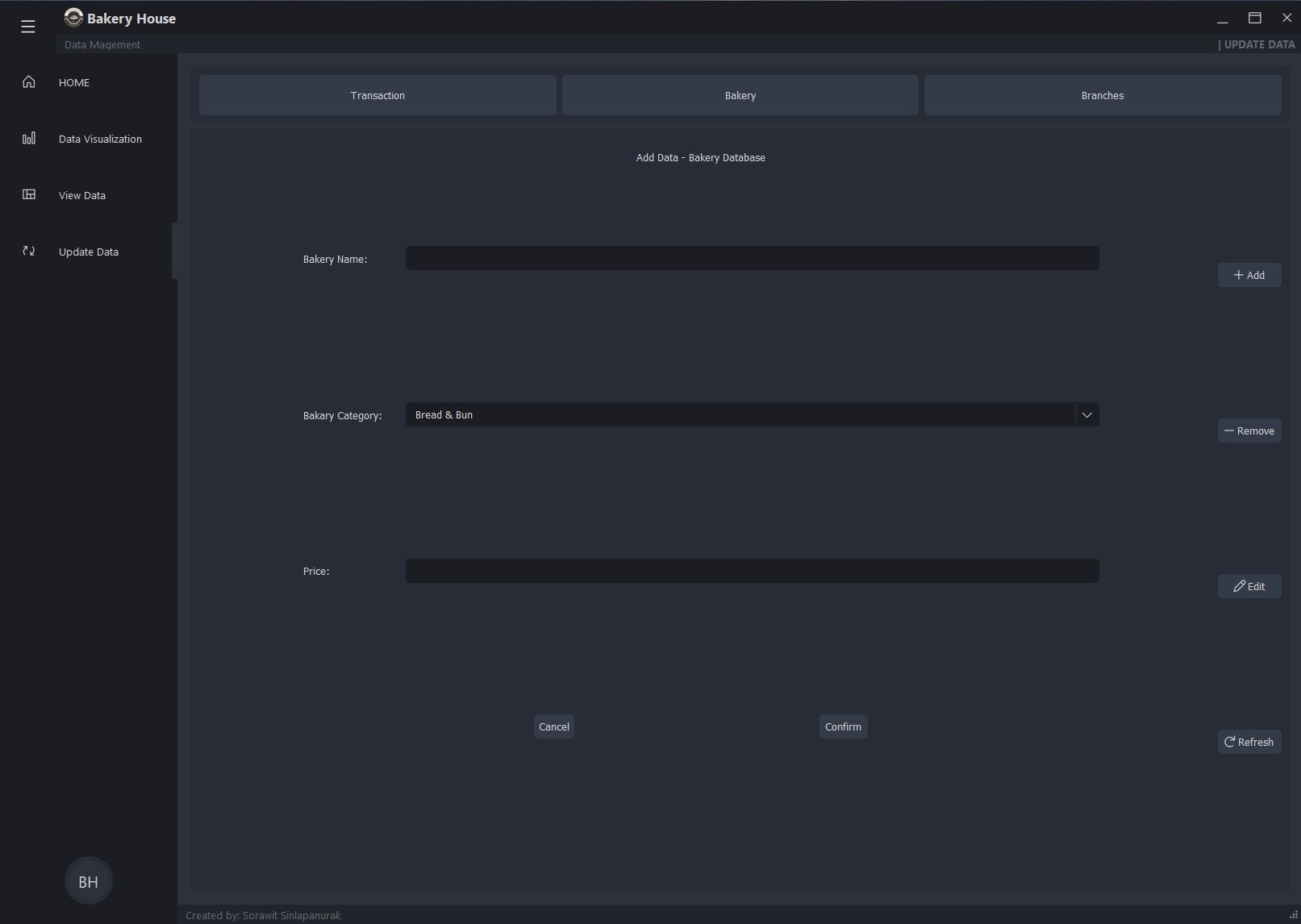This screenshot has width=1301, height=924.
Task: Click Remove to delete an entry
Action: 1249,430
